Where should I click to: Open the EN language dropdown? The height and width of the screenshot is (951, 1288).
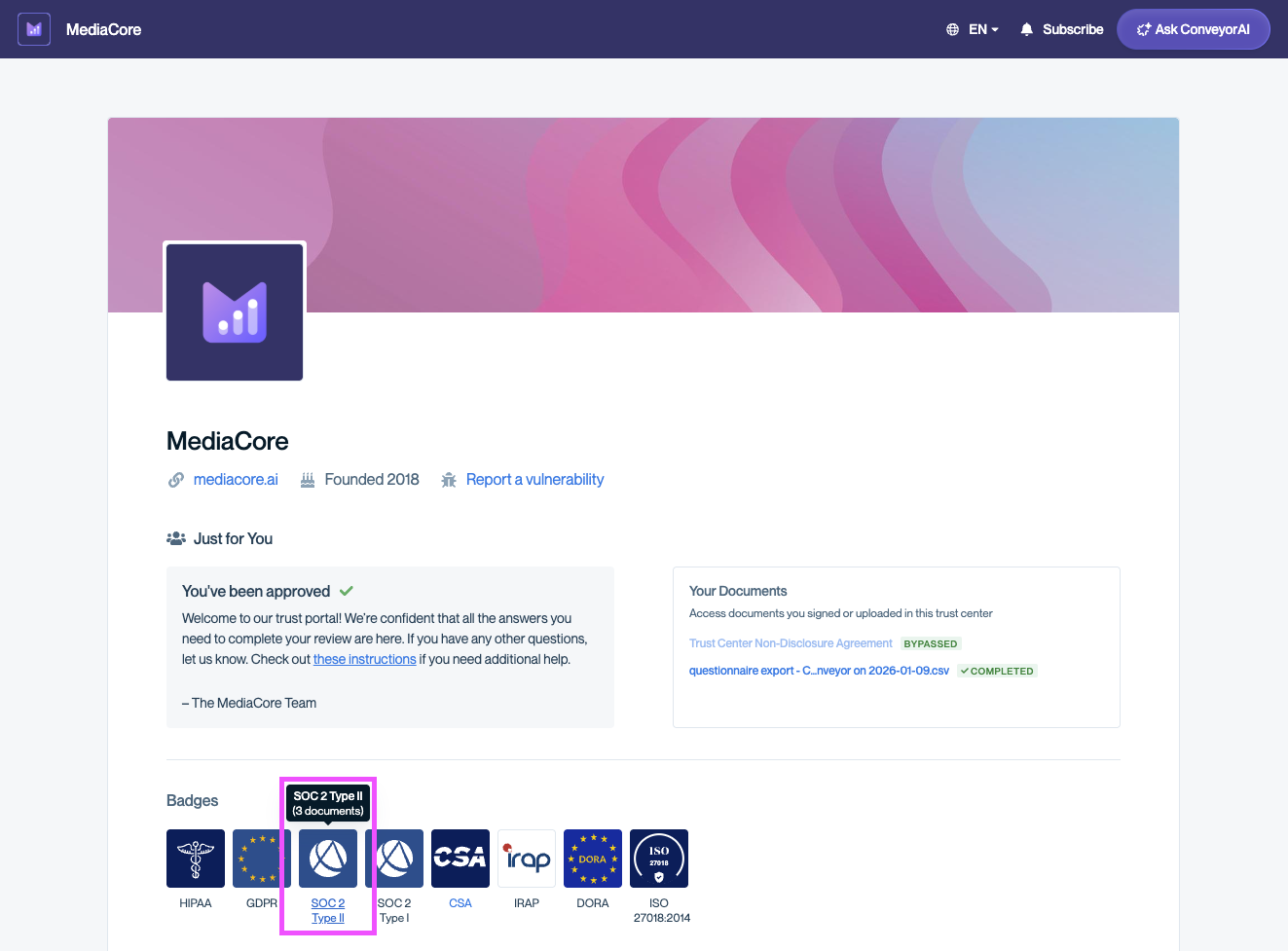983,29
